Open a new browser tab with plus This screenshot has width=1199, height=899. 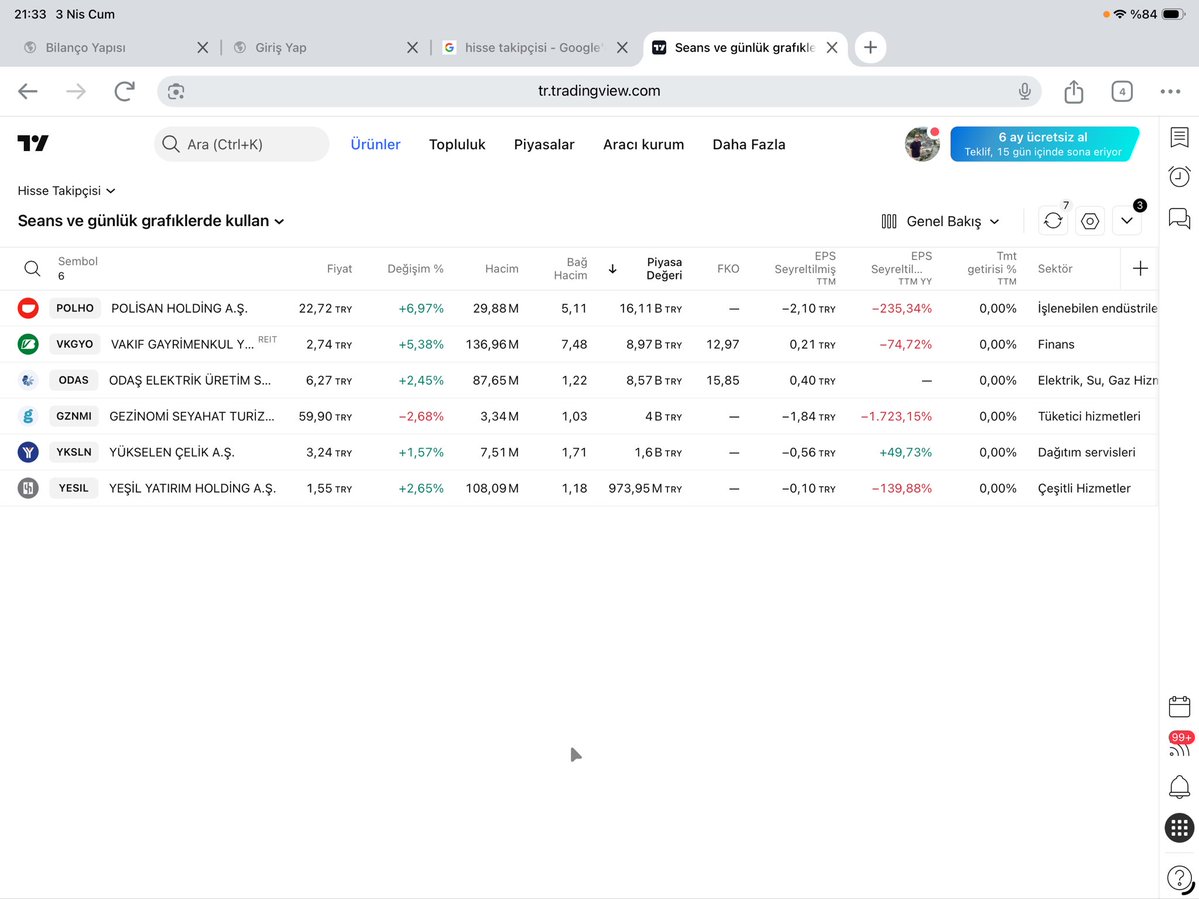coord(870,47)
